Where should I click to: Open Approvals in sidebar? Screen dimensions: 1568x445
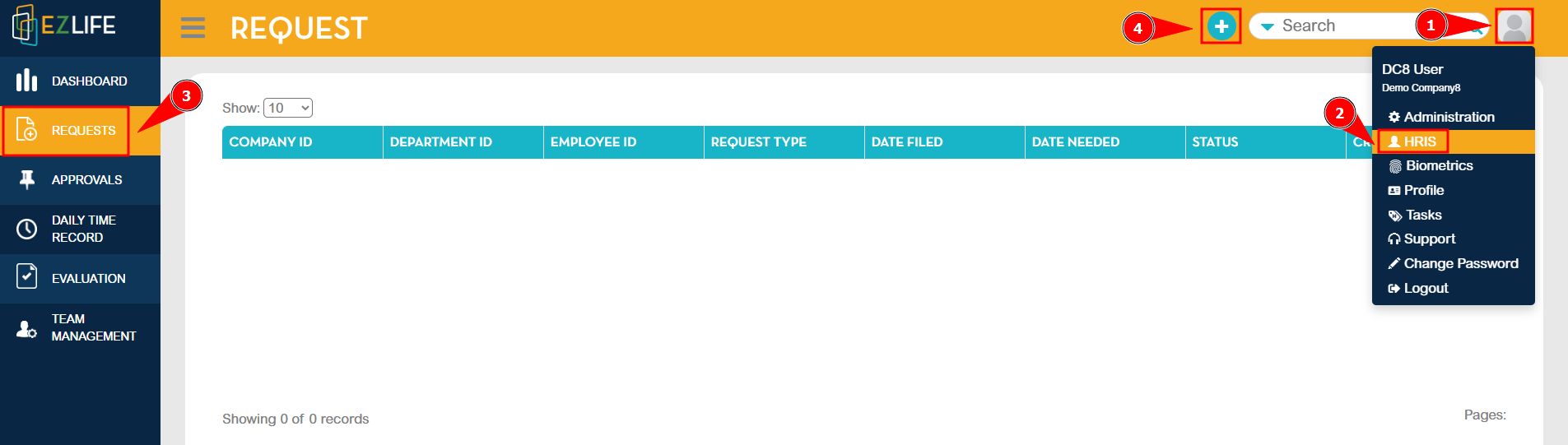click(80, 179)
